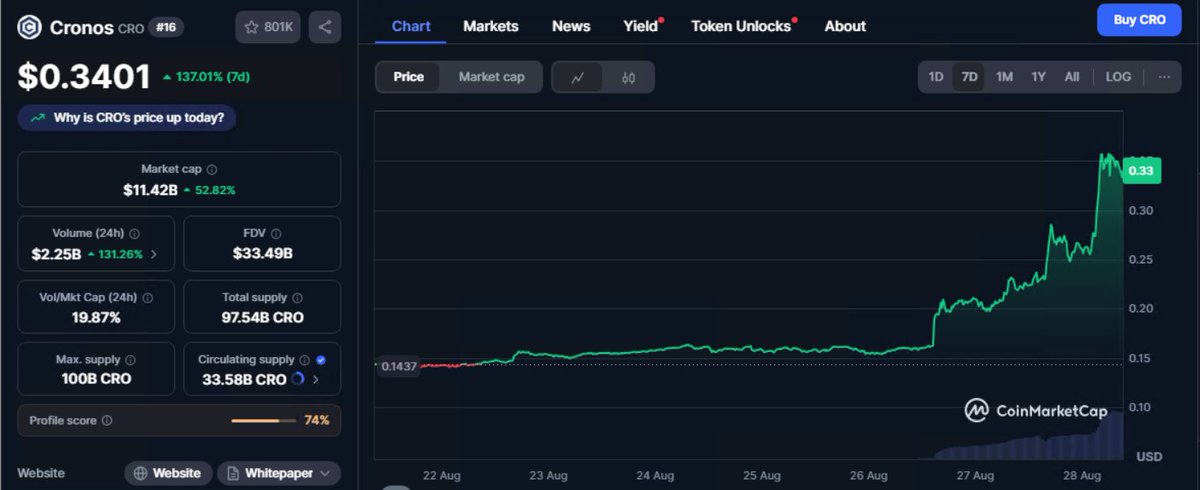Toggle chart to Market cap view
1200x490 pixels.
pos(491,77)
